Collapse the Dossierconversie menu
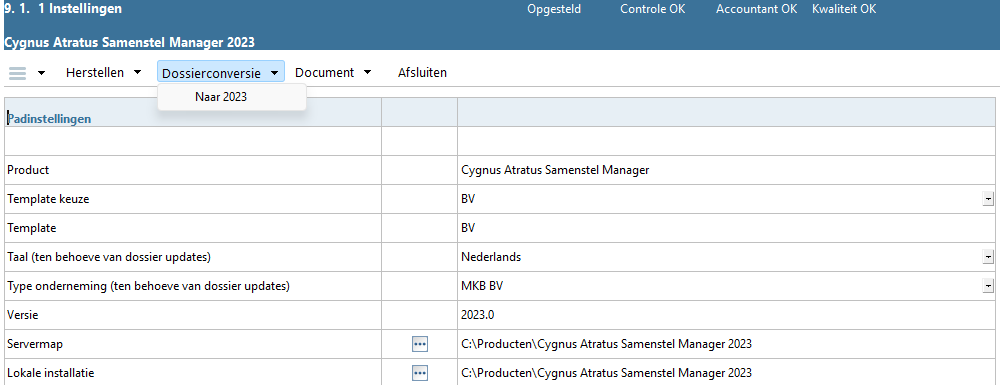 coord(221,73)
